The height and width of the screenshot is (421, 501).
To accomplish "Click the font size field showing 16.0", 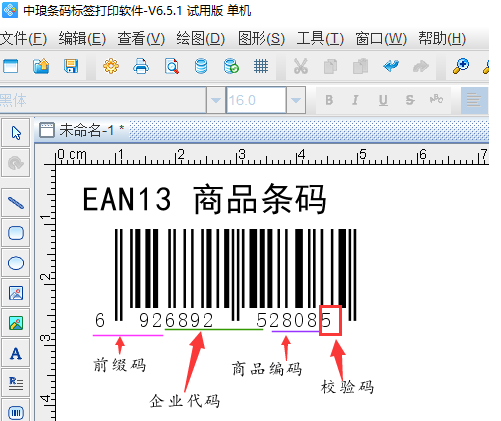I will (256, 100).
